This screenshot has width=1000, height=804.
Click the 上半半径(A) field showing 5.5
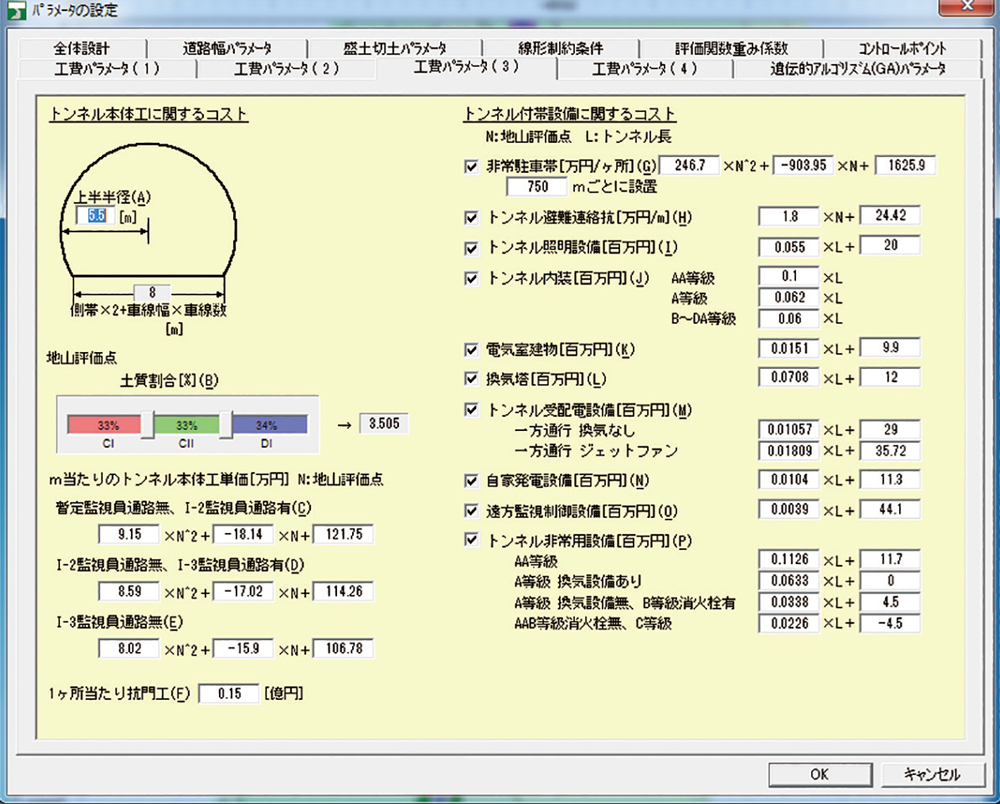96,216
